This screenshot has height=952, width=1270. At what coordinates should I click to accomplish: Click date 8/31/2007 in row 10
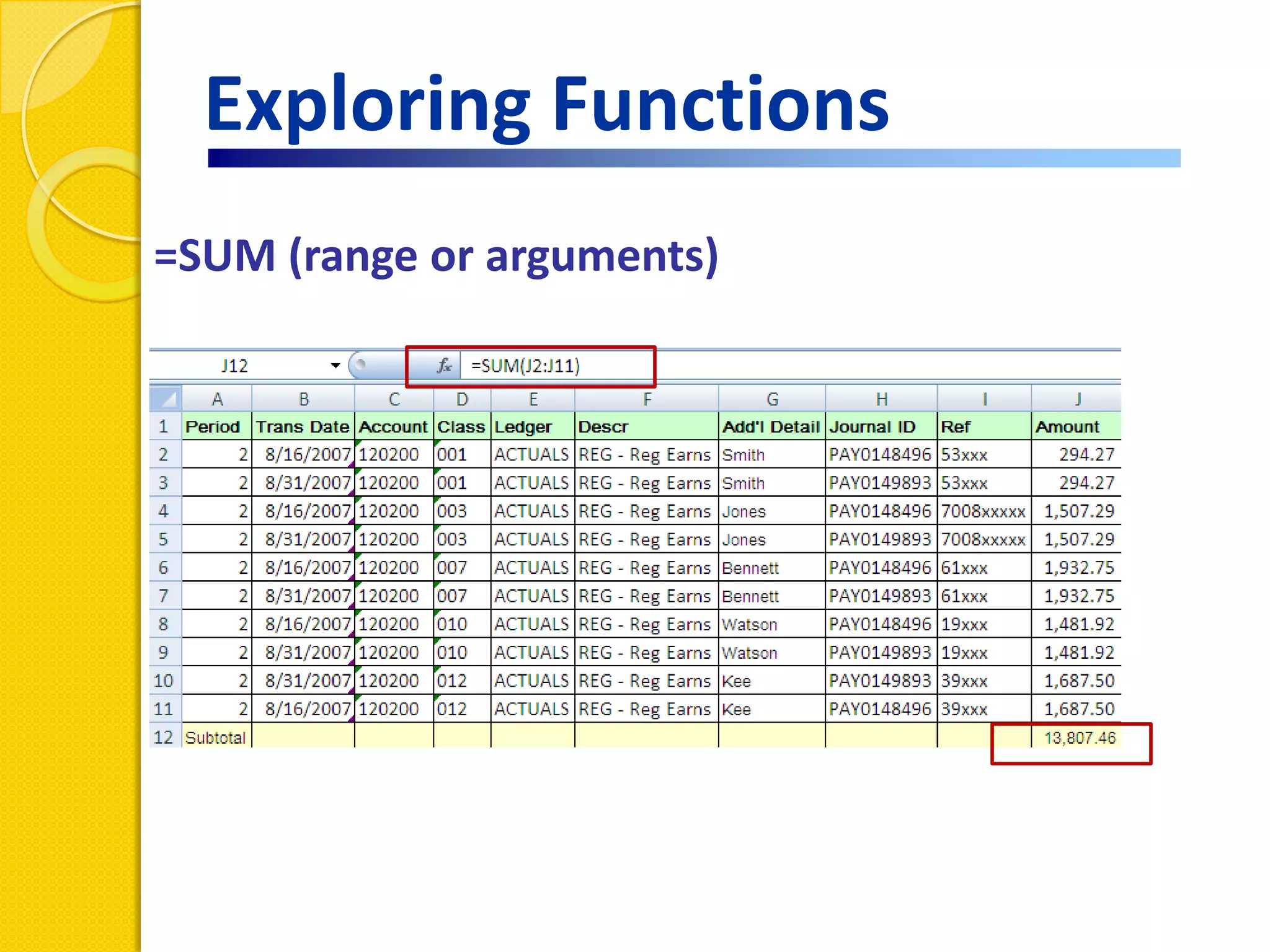[303, 681]
